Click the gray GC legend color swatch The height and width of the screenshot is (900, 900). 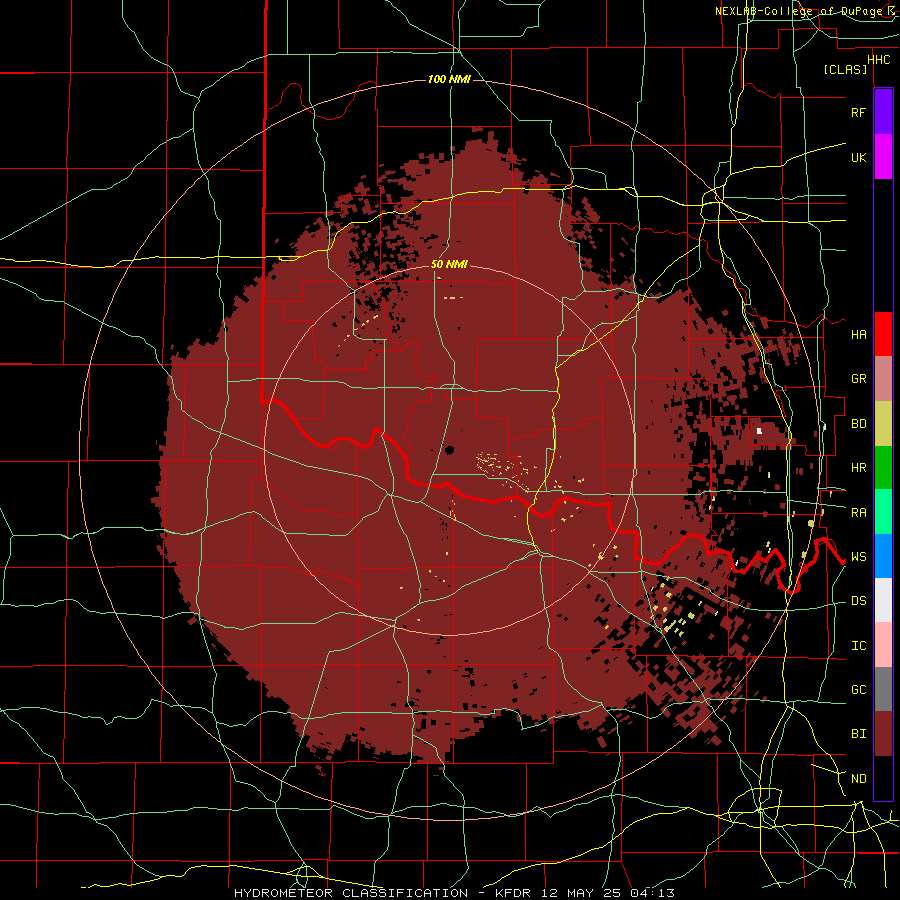883,689
